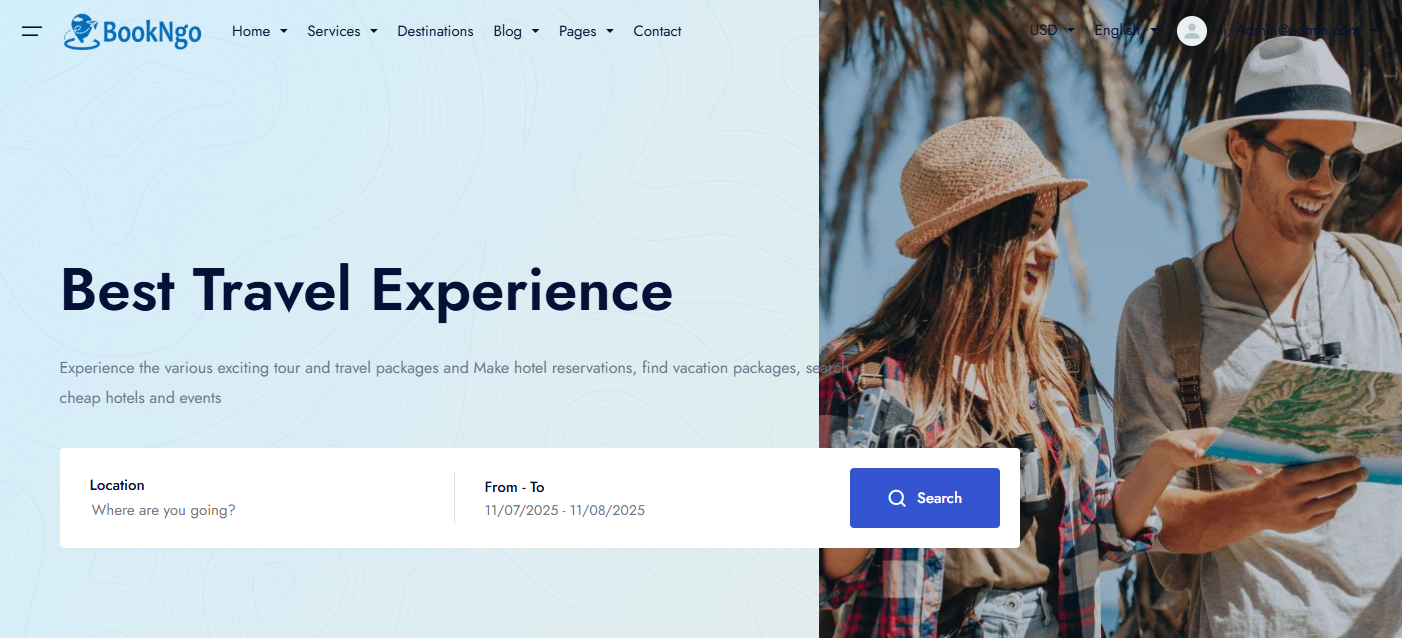
Task: Open the USD currency selector
Action: pyautogui.click(x=1052, y=30)
